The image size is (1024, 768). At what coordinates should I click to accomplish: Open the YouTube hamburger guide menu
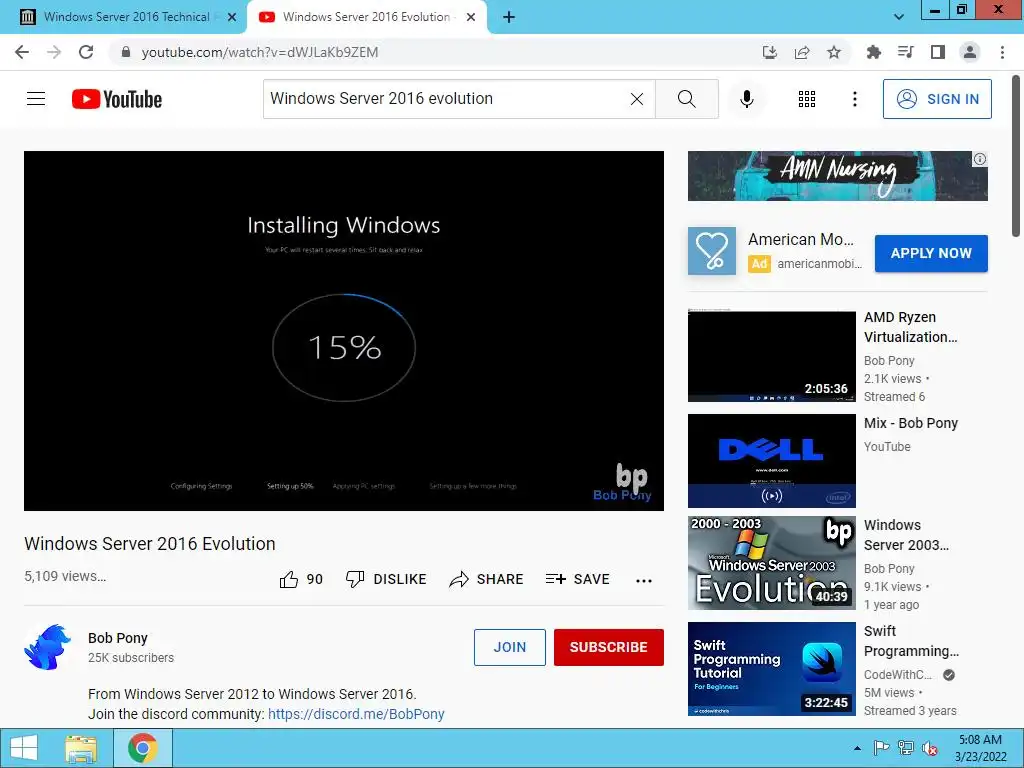tap(36, 99)
